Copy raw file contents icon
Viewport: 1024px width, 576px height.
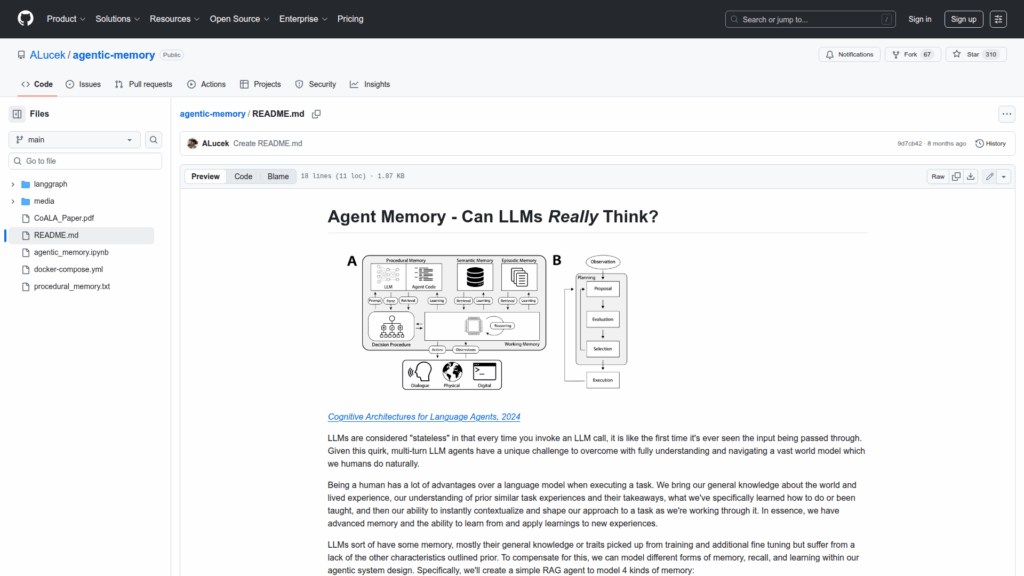[956, 176]
